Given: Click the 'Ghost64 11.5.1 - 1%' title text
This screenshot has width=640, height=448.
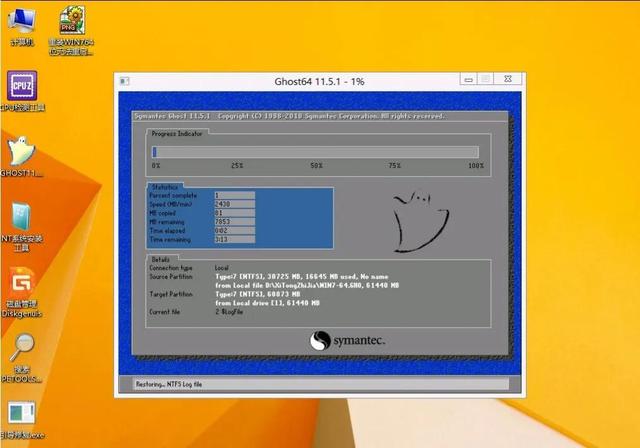Looking at the screenshot, I should point(319,82).
